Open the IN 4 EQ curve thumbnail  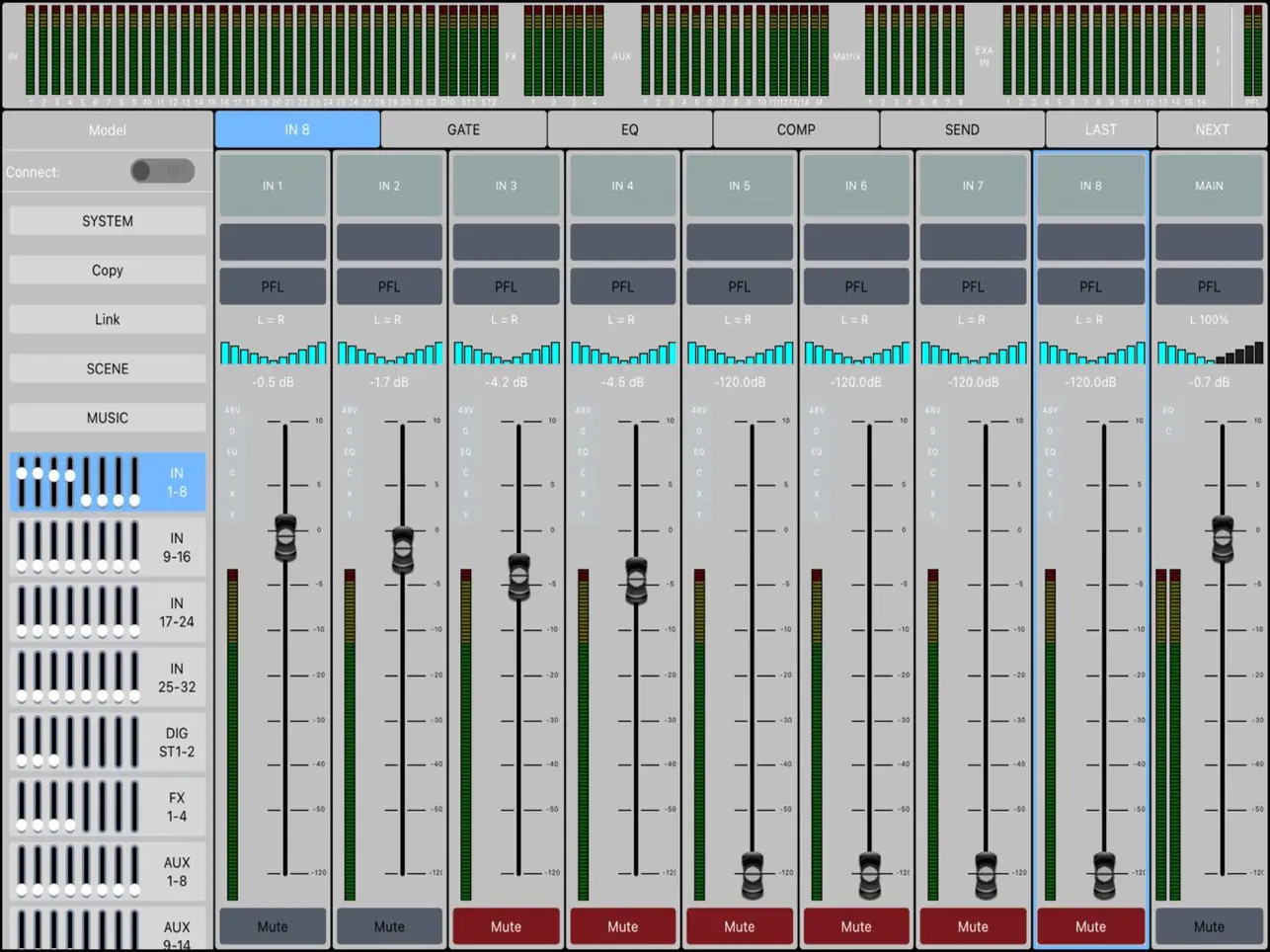(622, 353)
